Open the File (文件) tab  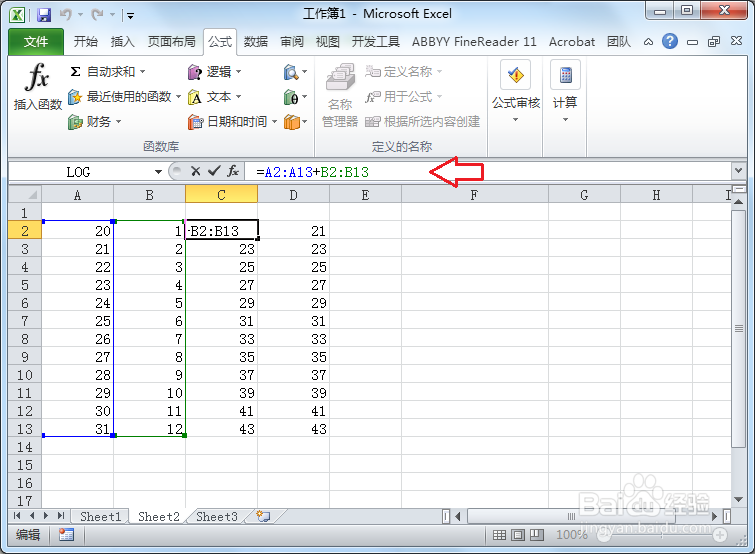click(36, 42)
